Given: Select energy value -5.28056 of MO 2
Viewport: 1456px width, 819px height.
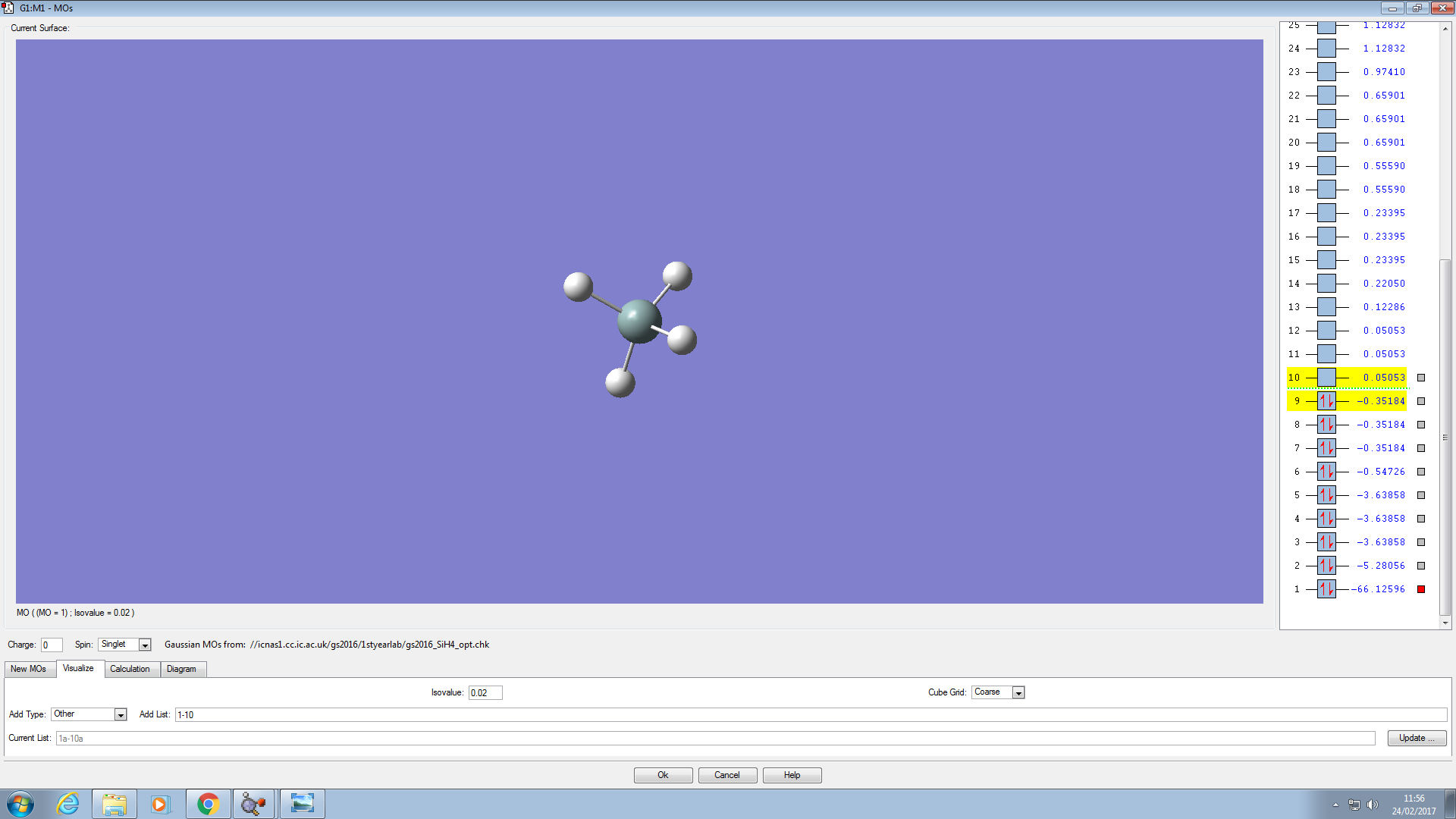Looking at the screenshot, I should coord(1380,566).
